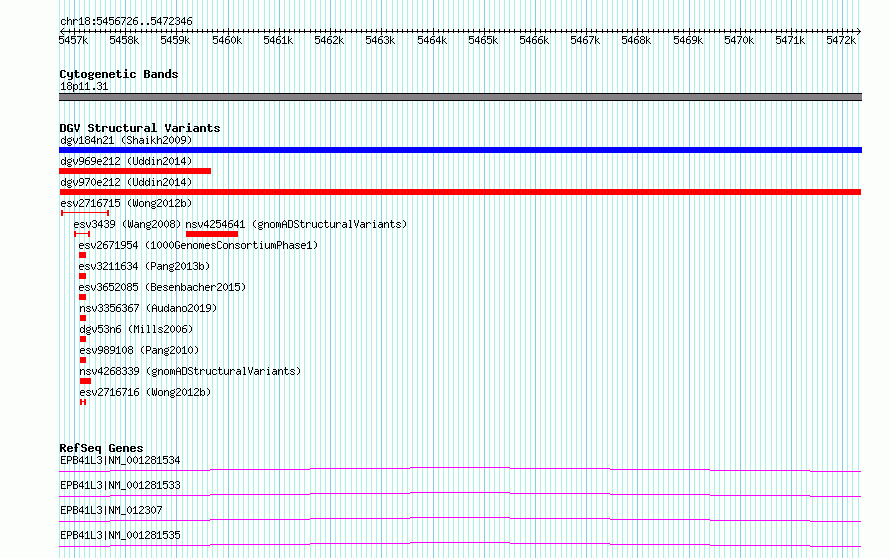
Task: Open EPB41L3|NM_001281534 gene label
Action: 120,460
